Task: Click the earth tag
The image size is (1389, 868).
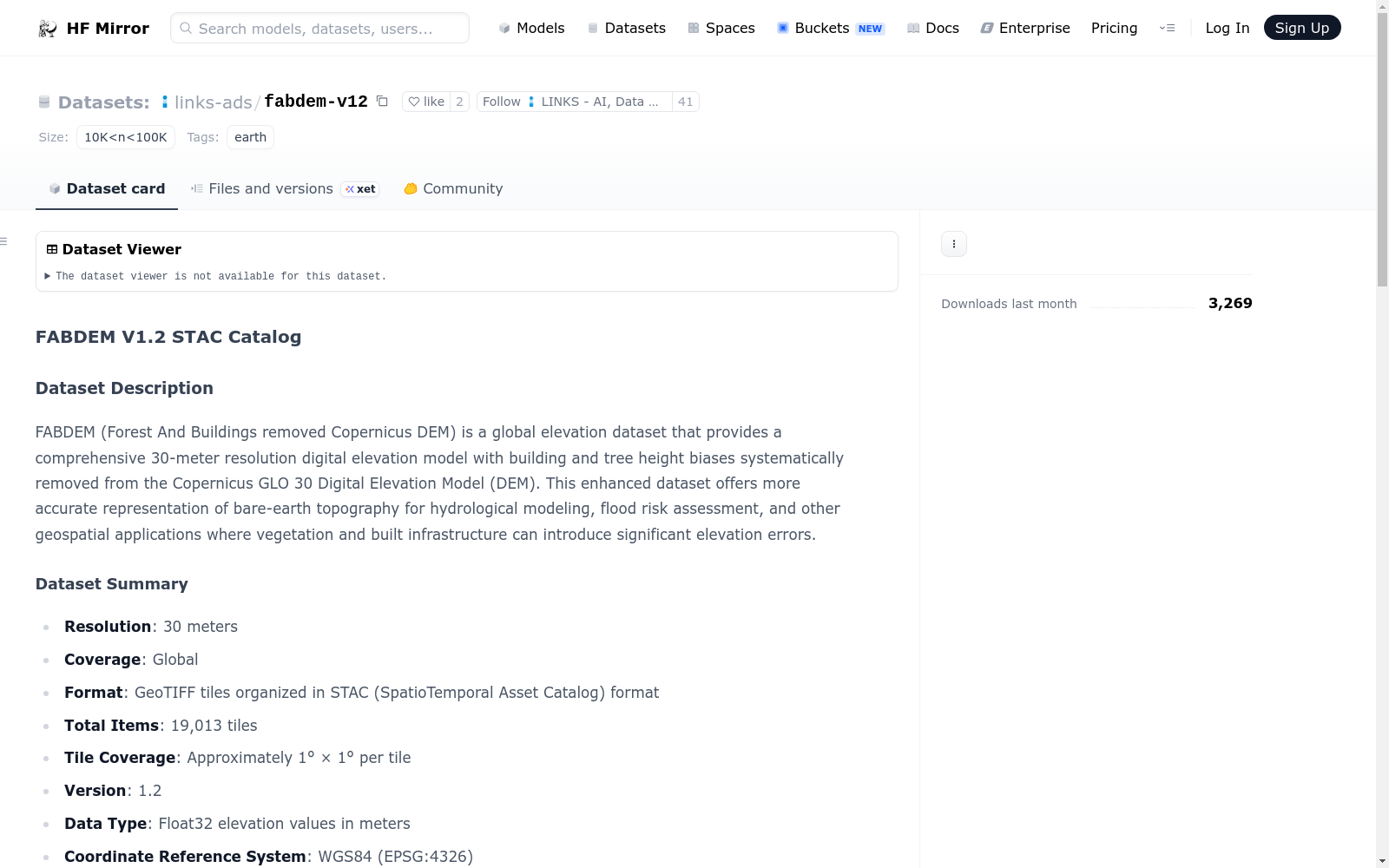Action: [x=251, y=137]
